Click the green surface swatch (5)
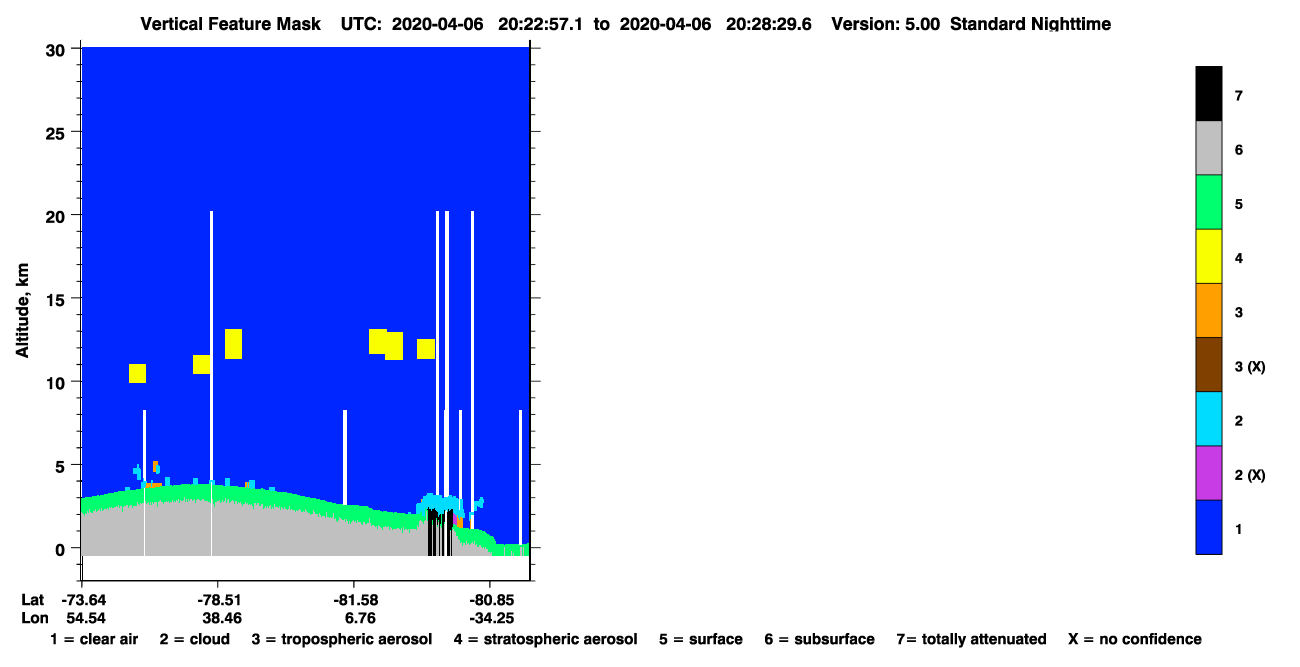Viewport: 1300px width, 667px height. coord(1208,202)
